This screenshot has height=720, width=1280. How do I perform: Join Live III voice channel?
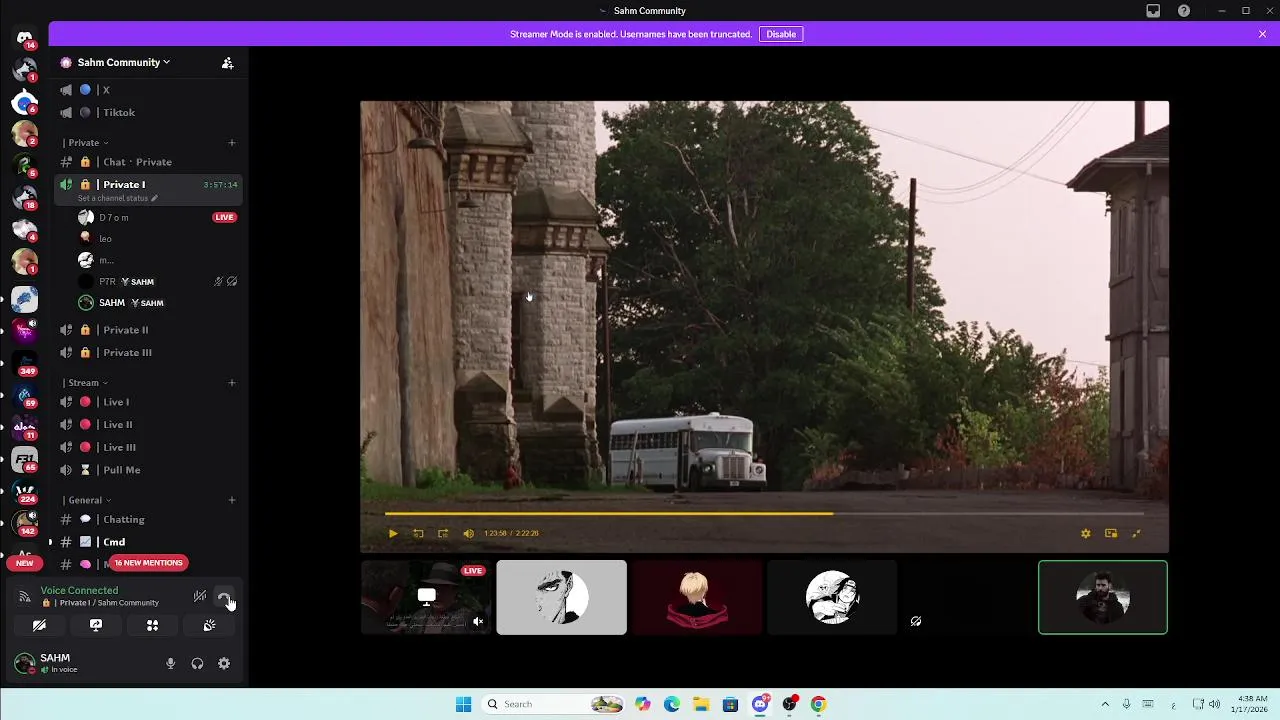click(x=148, y=447)
